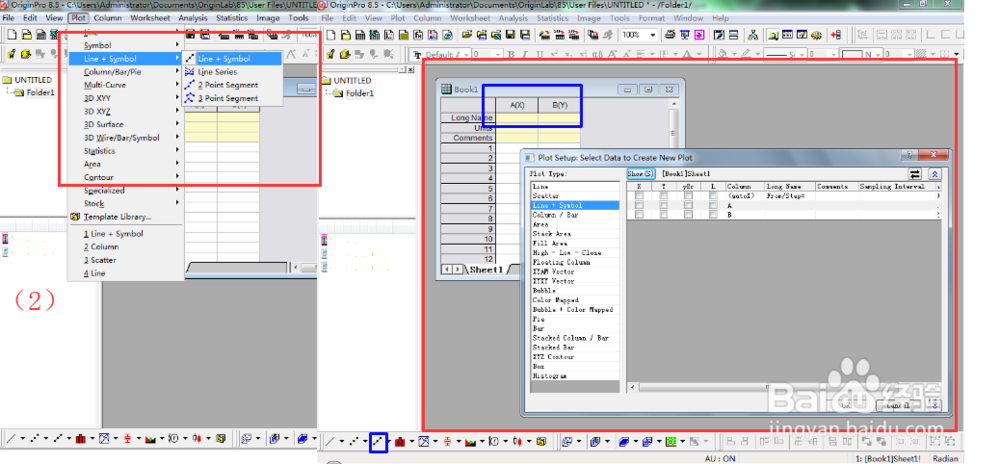Click Open folder icon in right window toolbar
Screen dimensions: 1000x464
(467, 35)
